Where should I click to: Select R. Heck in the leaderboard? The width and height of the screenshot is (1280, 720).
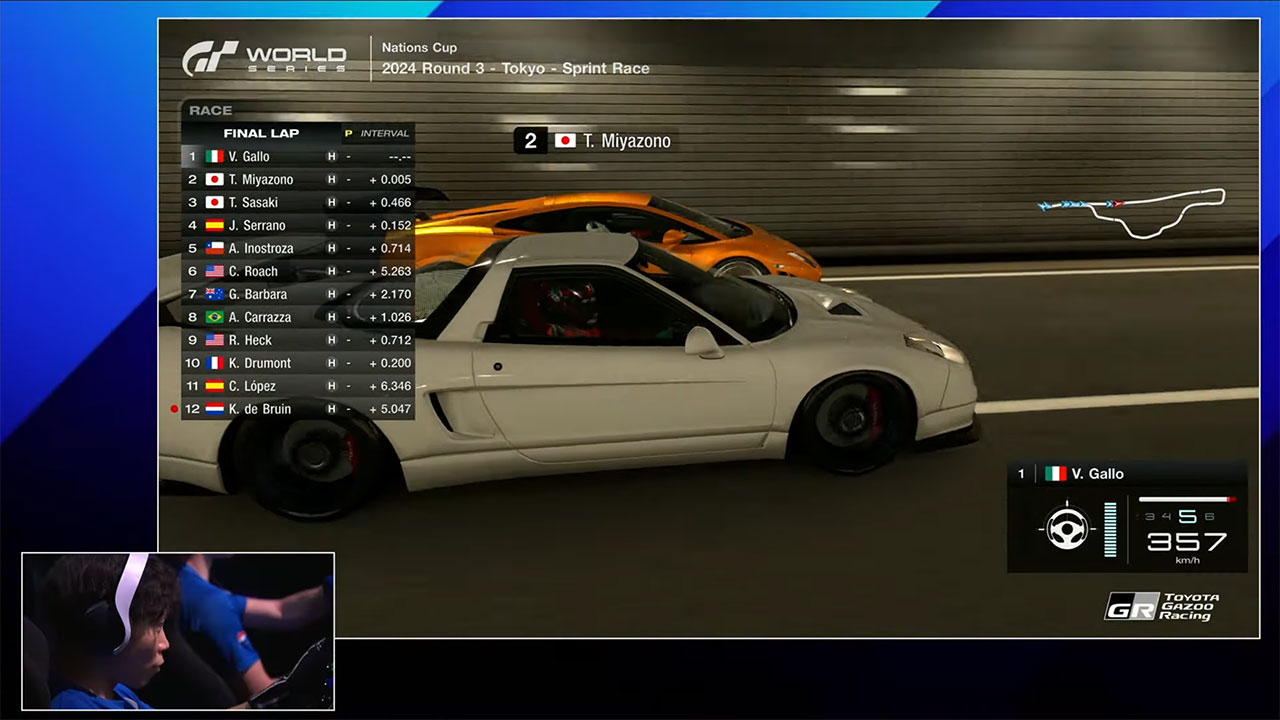coord(251,341)
